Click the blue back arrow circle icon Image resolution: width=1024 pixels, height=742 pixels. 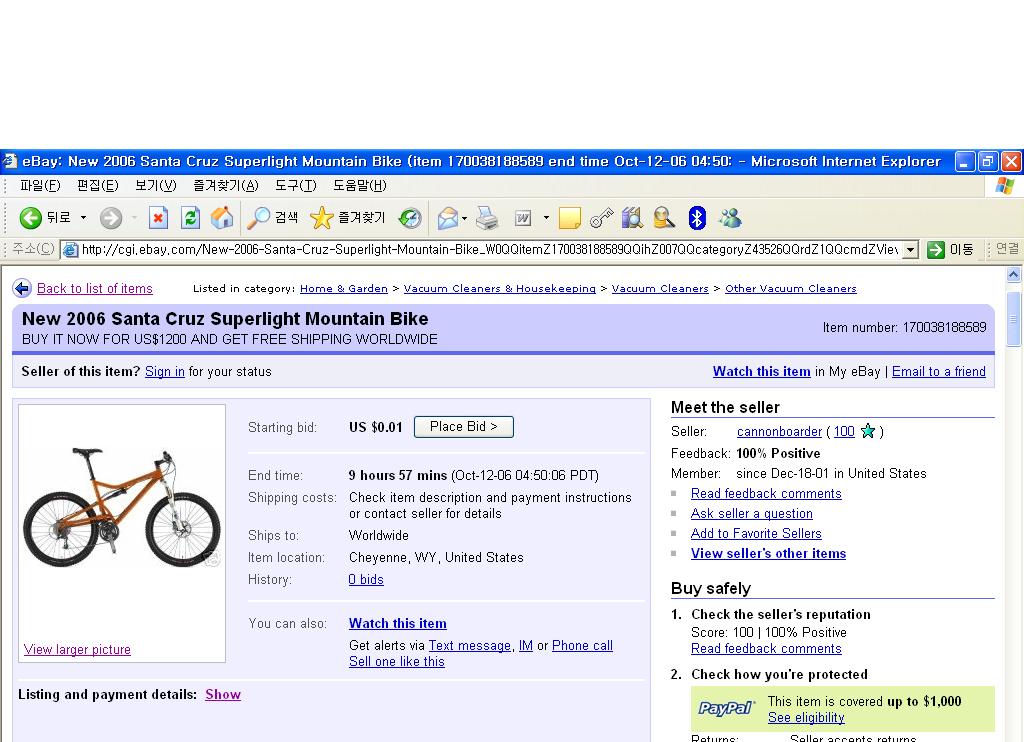point(22,288)
